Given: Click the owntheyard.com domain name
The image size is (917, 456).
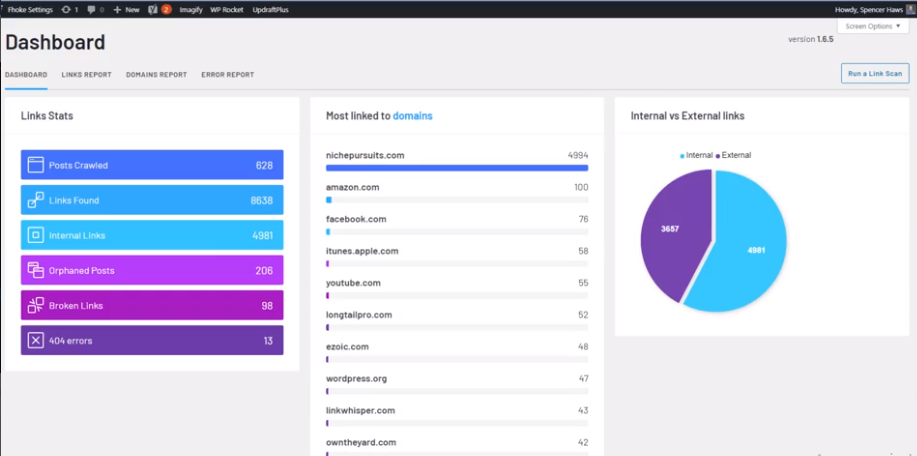Looking at the screenshot, I should coord(361,442).
